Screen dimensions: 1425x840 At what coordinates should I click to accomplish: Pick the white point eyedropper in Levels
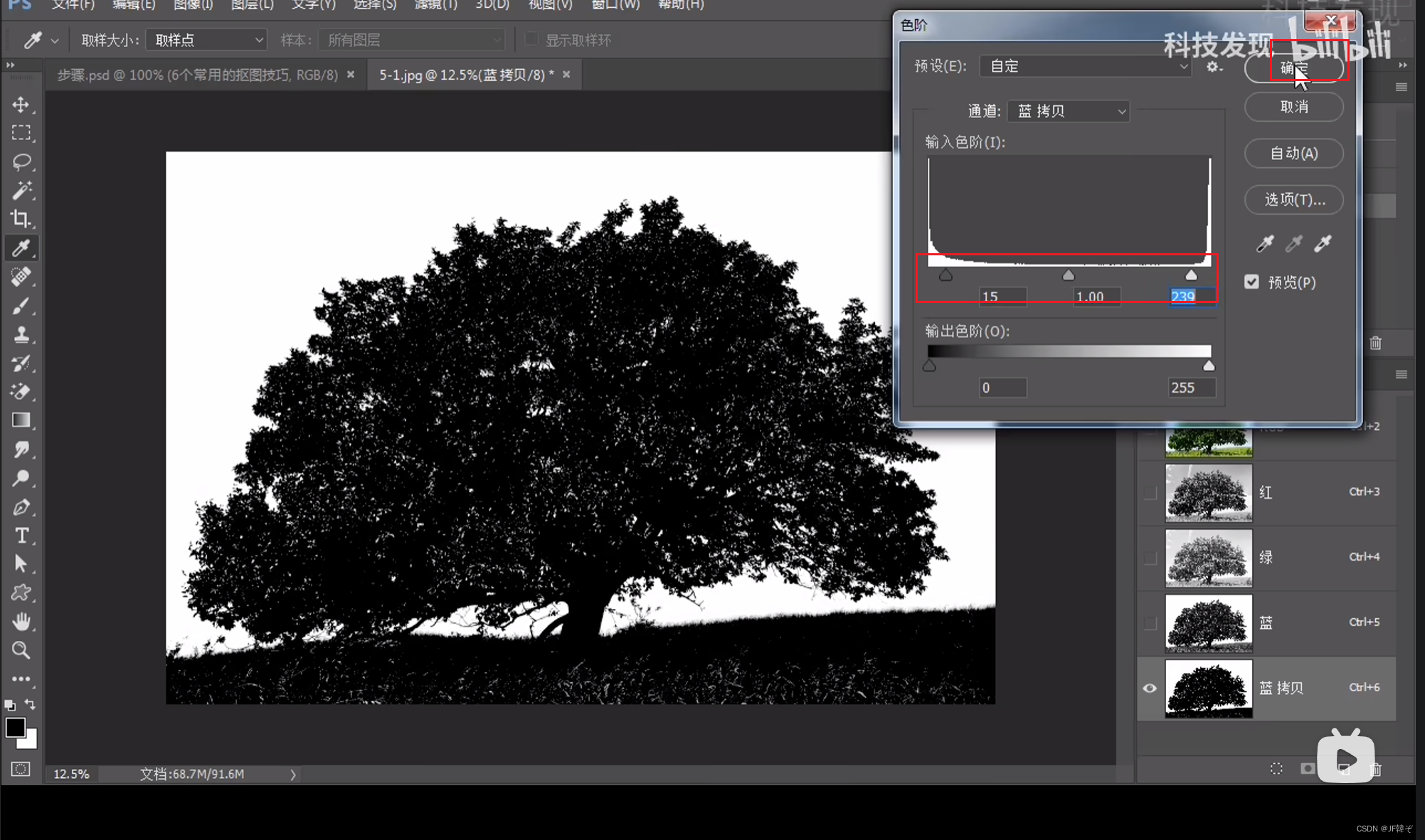point(1323,244)
